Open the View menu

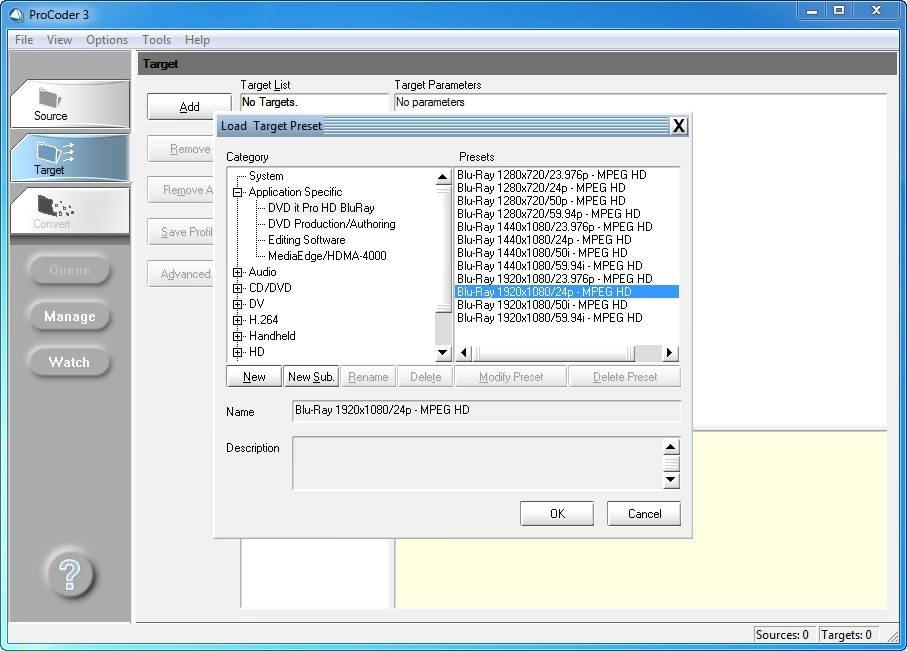click(59, 40)
